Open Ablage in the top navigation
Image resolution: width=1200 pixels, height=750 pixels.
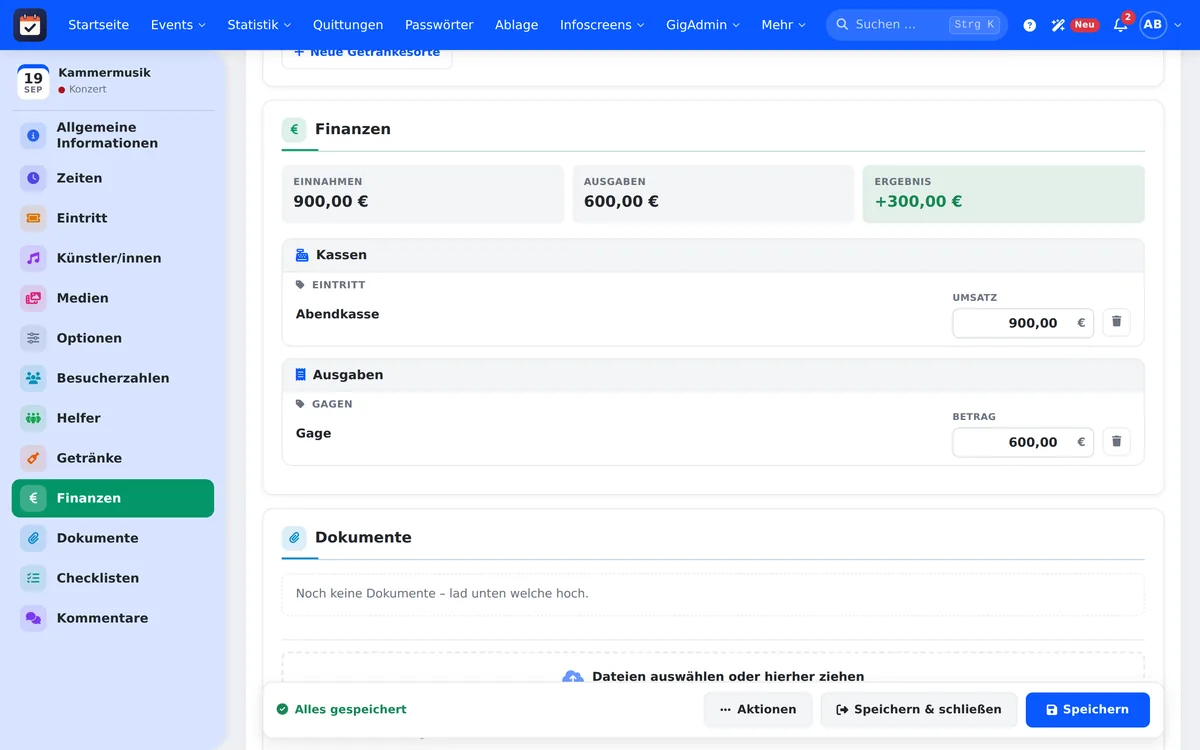(x=516, y=25)
